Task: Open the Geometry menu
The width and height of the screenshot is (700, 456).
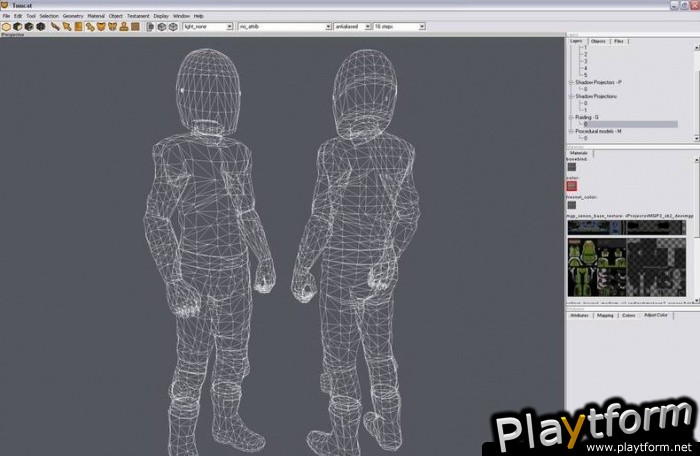Action: [73, 16]
